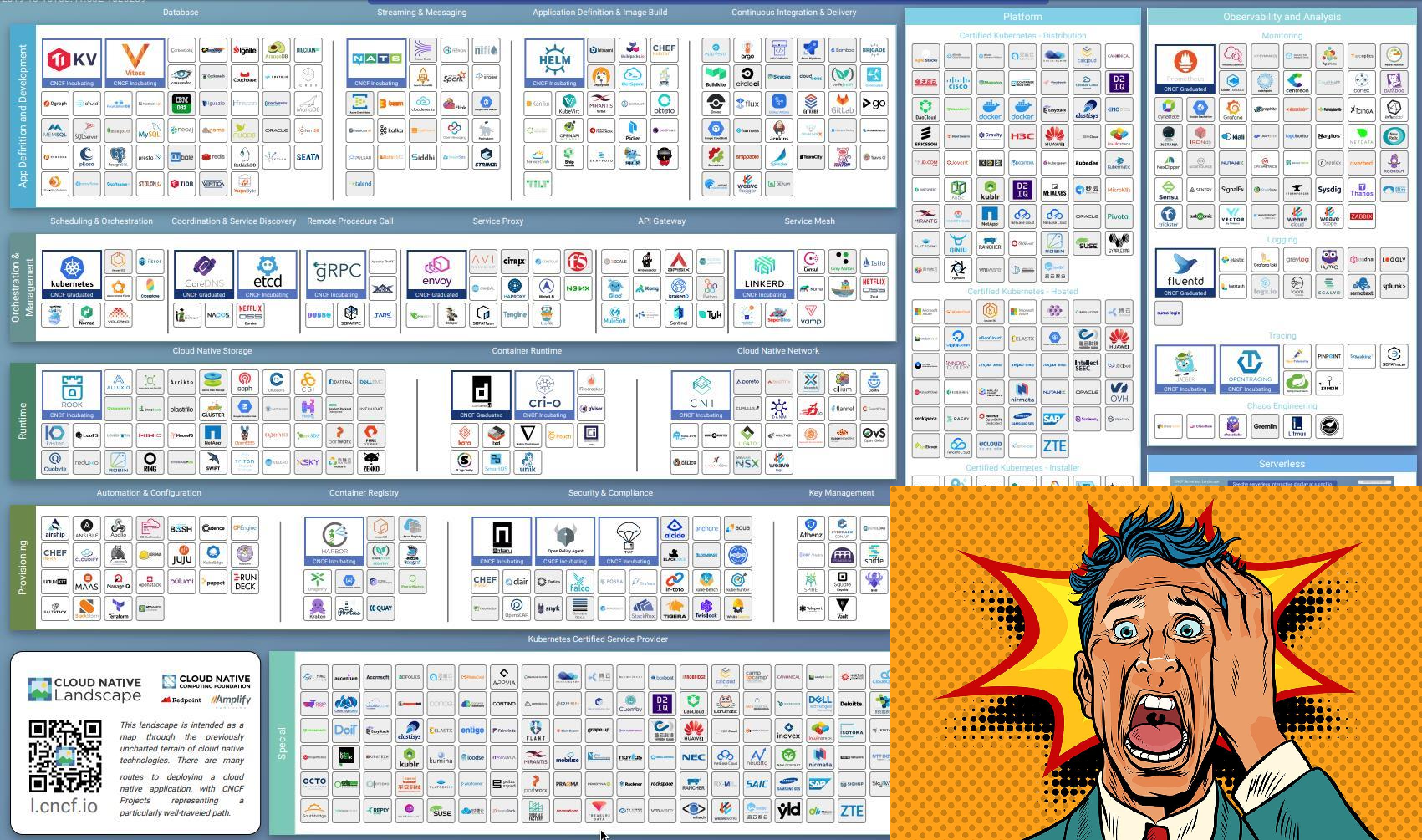The image size is (1422, 840).
Task: Click the QUAY registry logo
Action: pyautogui.click(x=380, y=608)
